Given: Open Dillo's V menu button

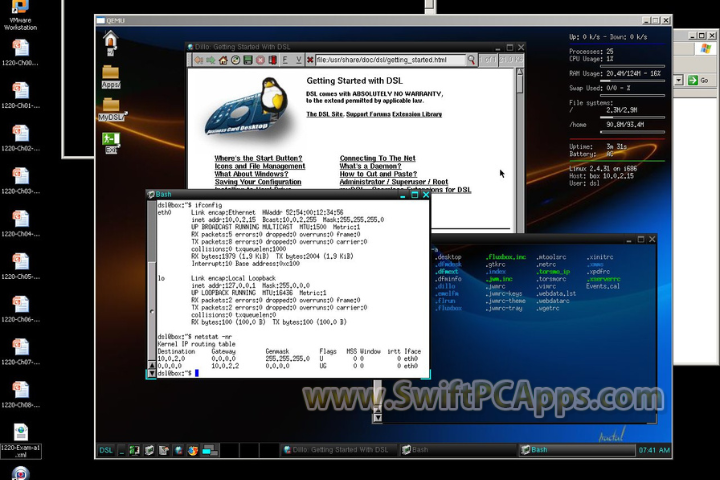Looking at the screenshot, I should click(x=298, y=60).
